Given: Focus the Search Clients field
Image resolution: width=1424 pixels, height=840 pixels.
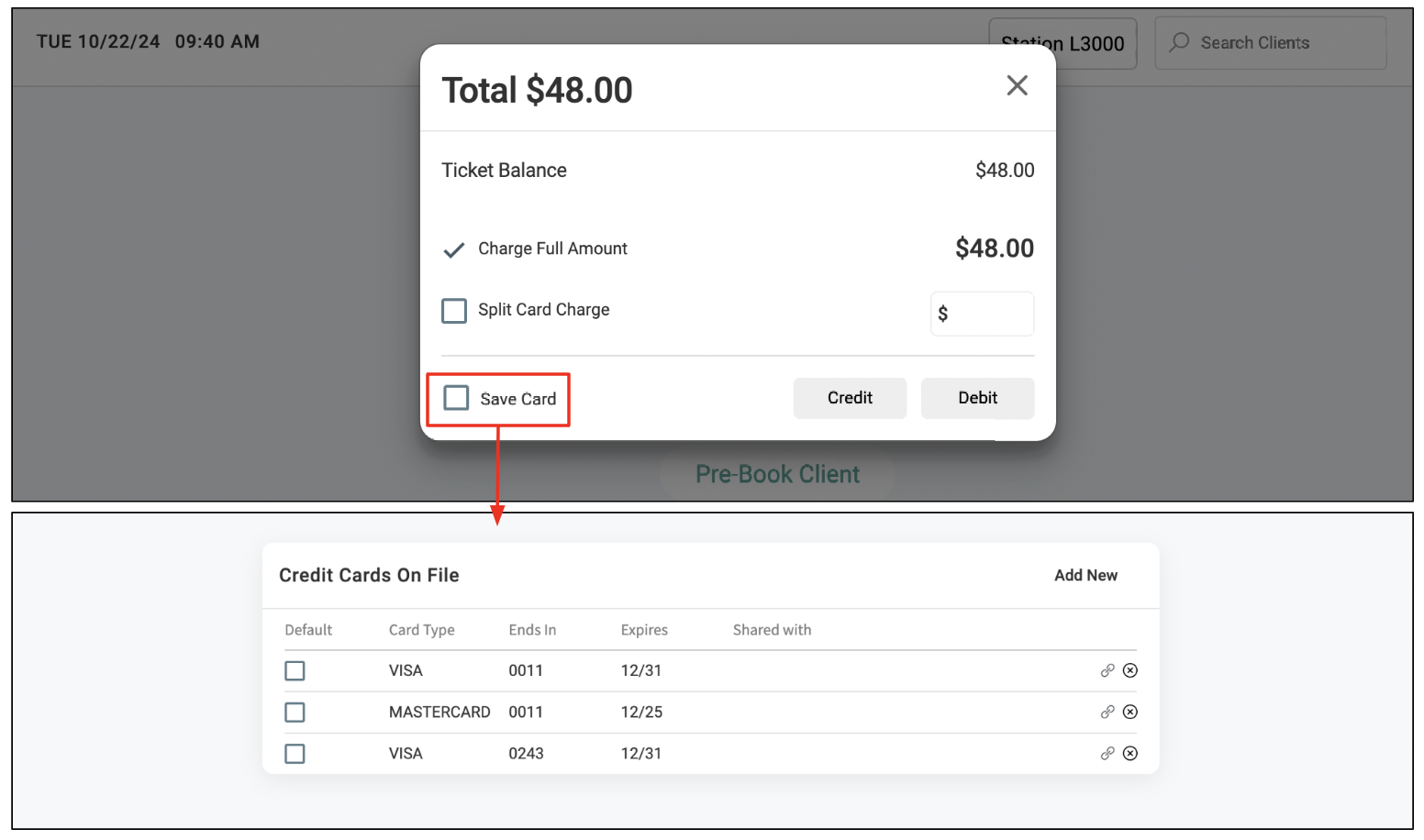Looking at the screenshot, I should (x=1270, y=42).
